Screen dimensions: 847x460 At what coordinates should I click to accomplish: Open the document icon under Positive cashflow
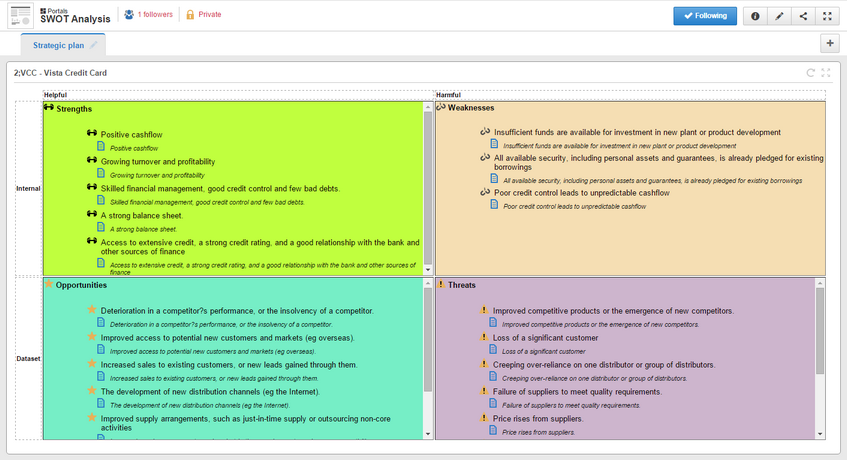[100, 146]
